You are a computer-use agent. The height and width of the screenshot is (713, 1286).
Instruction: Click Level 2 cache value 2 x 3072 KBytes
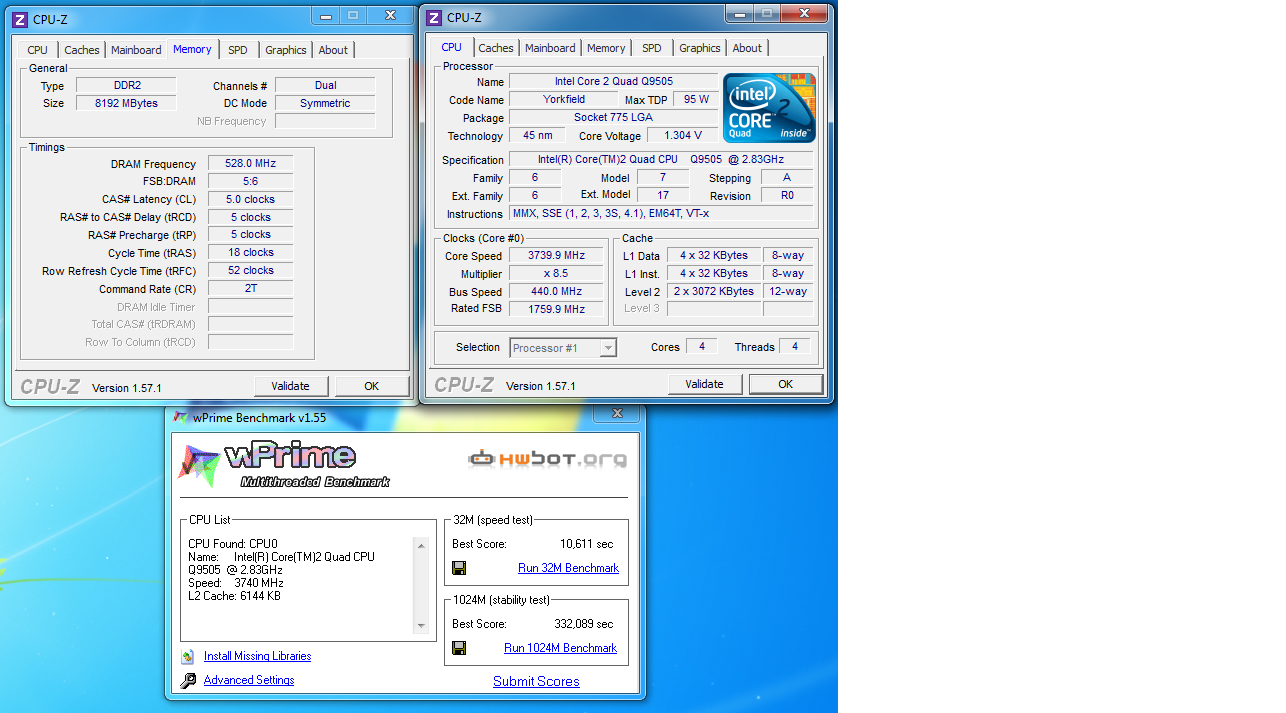[x=714, y=292]
